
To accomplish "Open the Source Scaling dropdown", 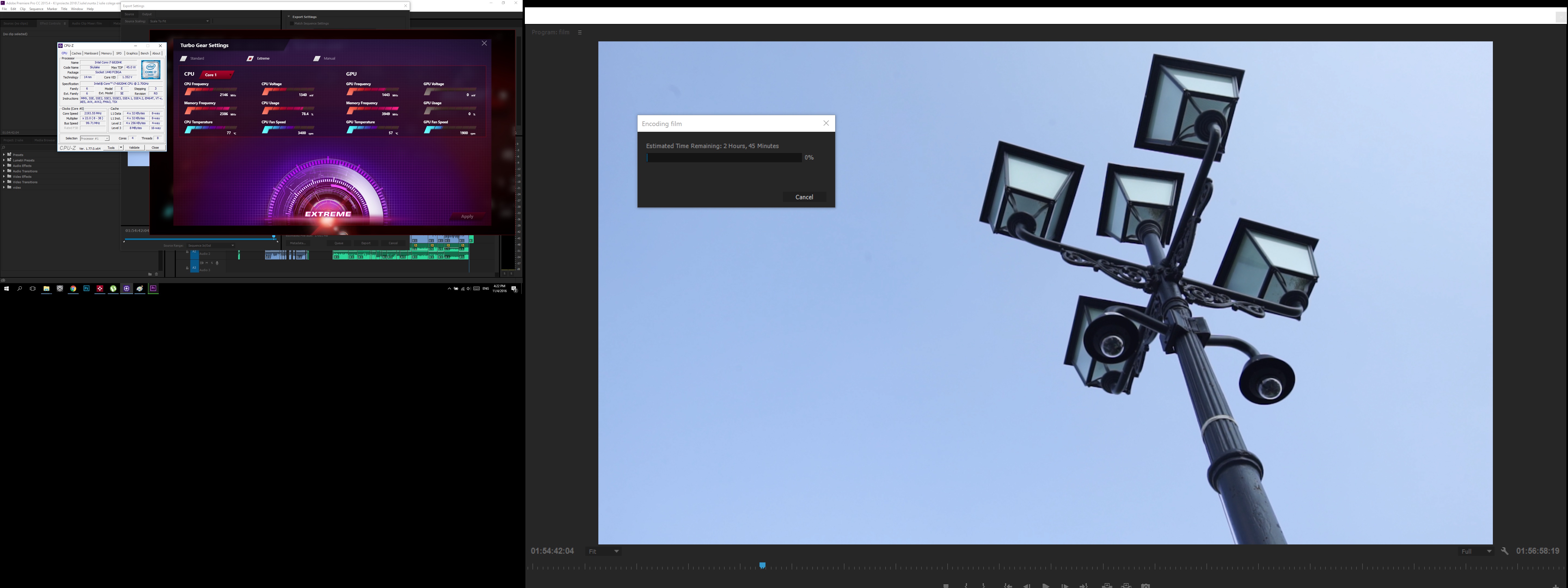I will coord(180,21).
